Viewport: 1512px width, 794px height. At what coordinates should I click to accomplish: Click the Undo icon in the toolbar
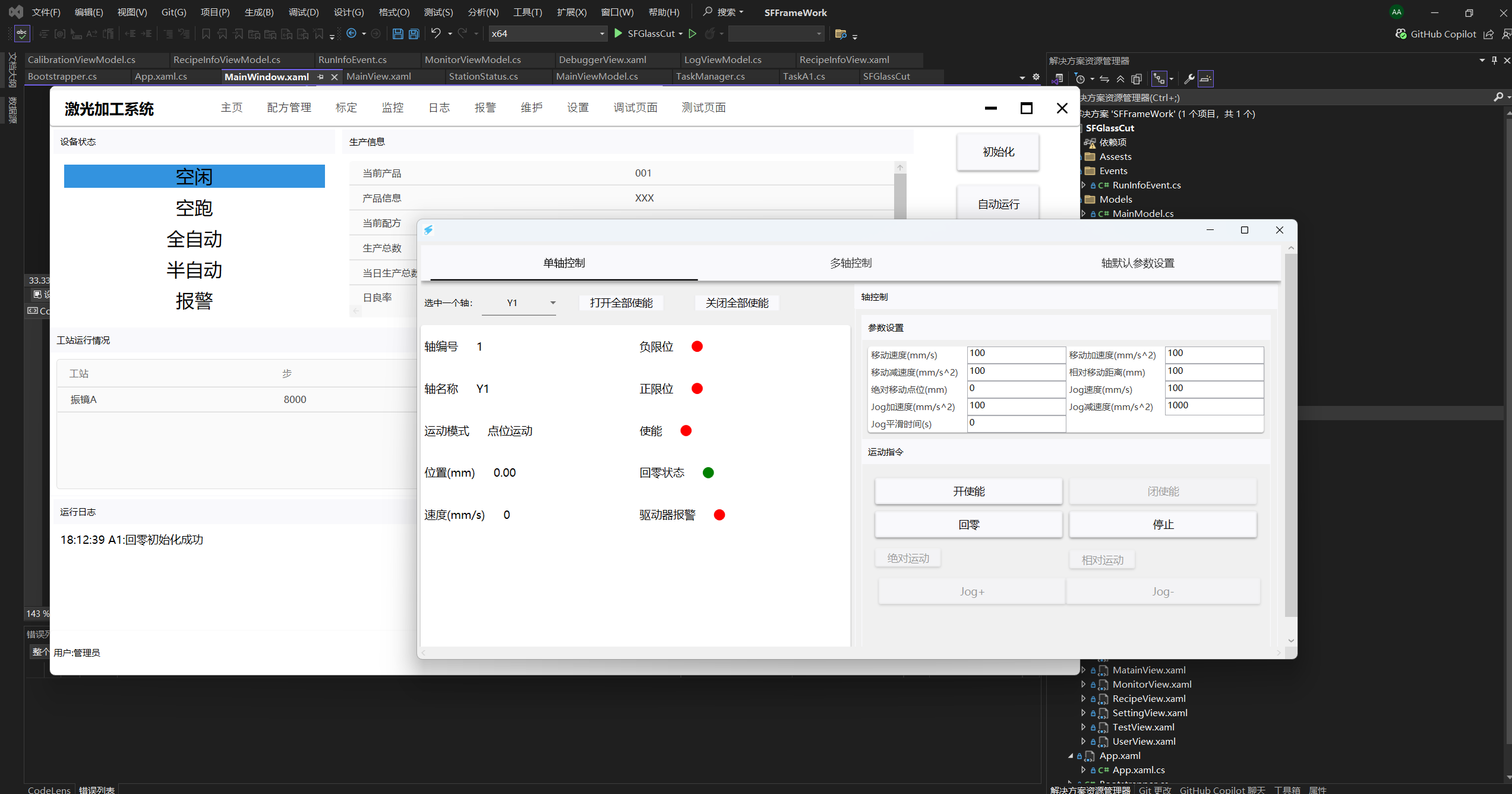click(x=436, y=33)
